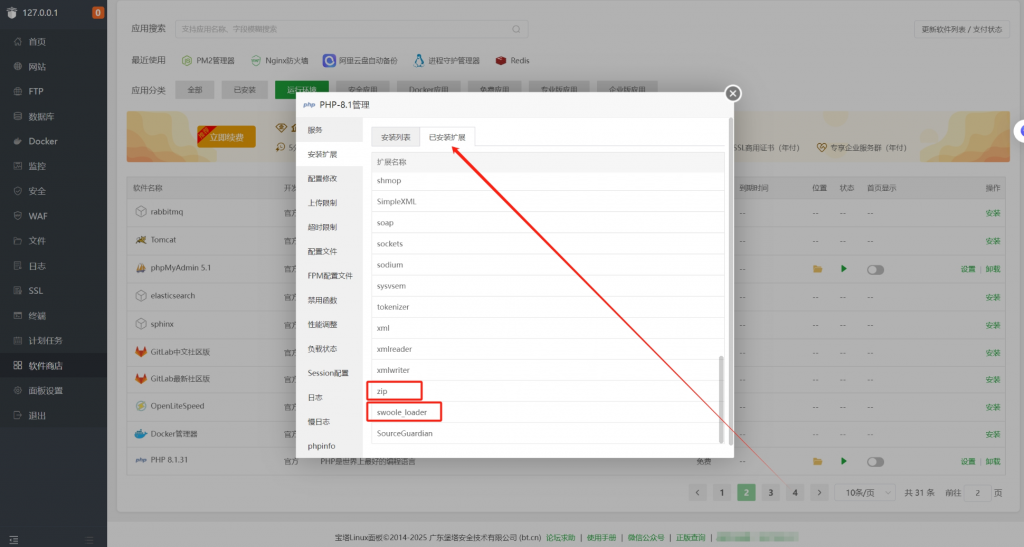Go to page 3 of software list

[x=771, y=492]
